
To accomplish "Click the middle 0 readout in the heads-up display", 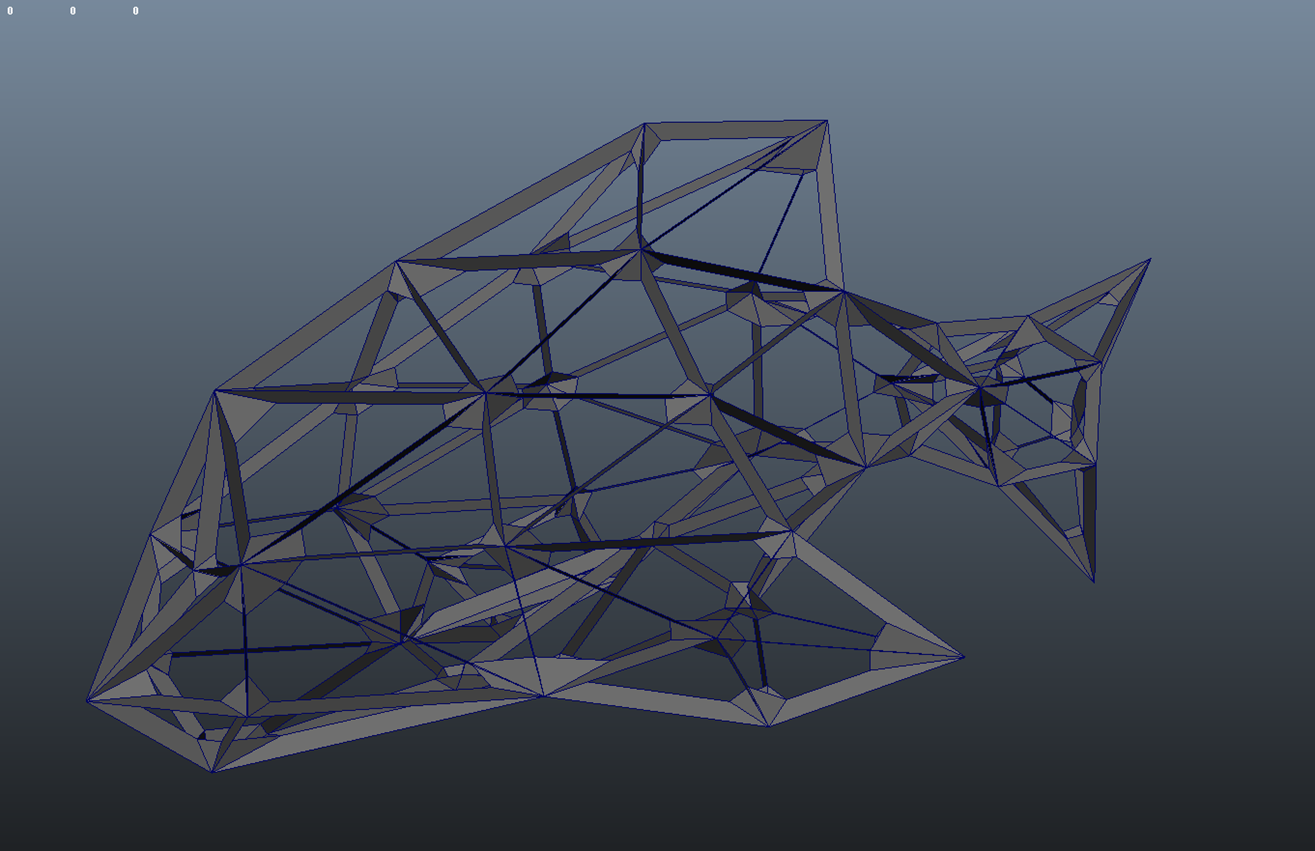I will 73,11.
